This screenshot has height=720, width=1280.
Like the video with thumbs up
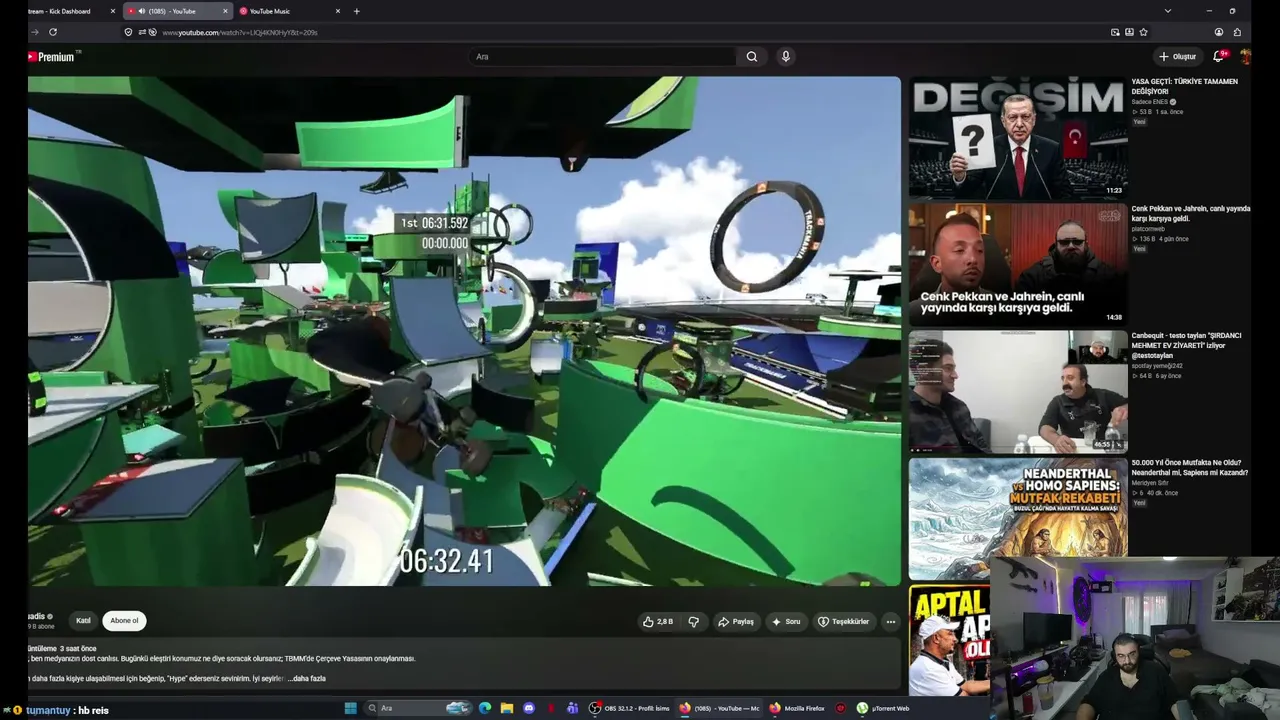click(x=648, y=622)
